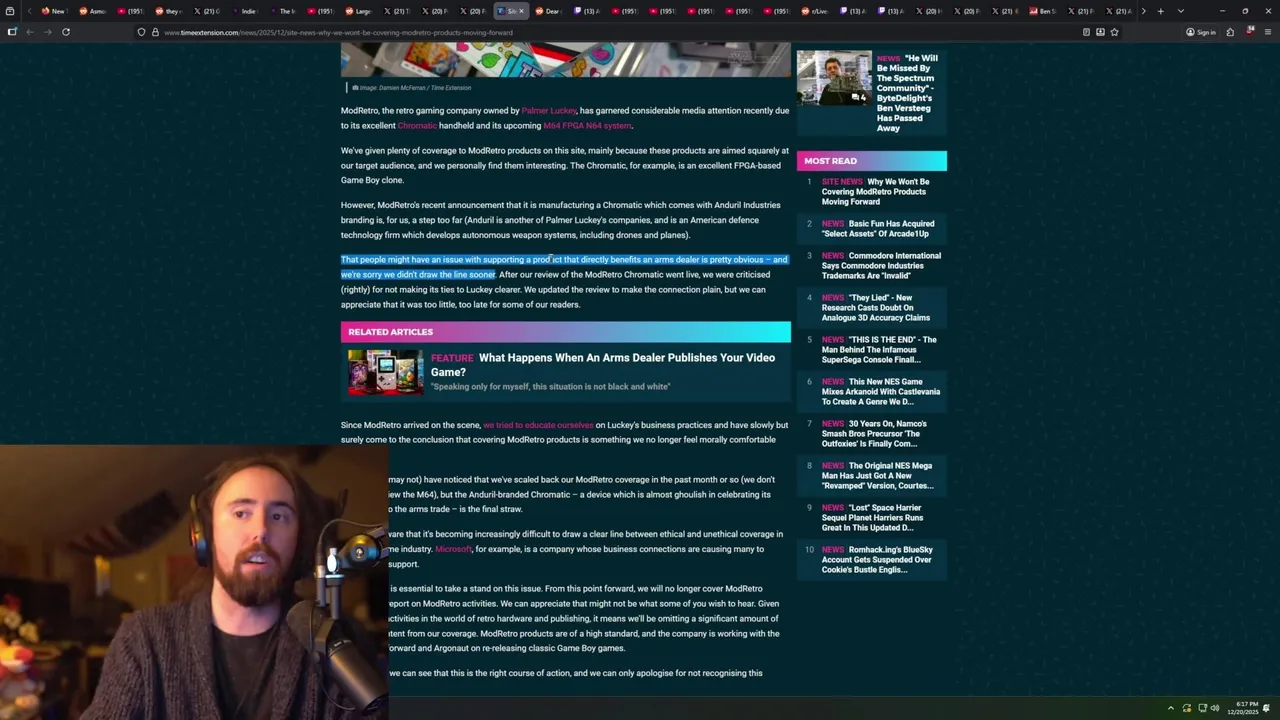Open 'What Happens When An Arms Dealer' feature
This screenshot has height=720, width=1280.
[603, 364]
